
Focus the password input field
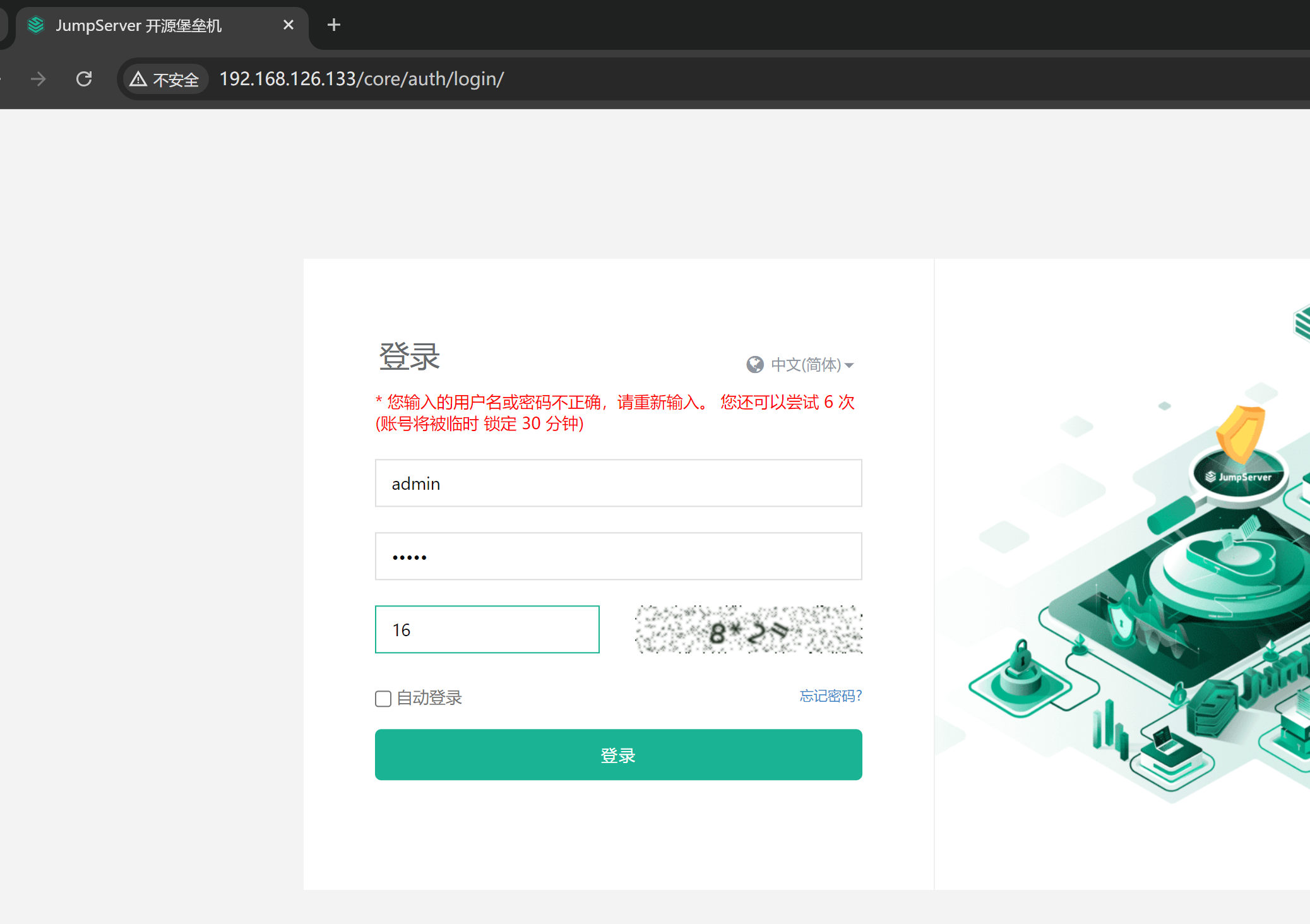[618, 557]
